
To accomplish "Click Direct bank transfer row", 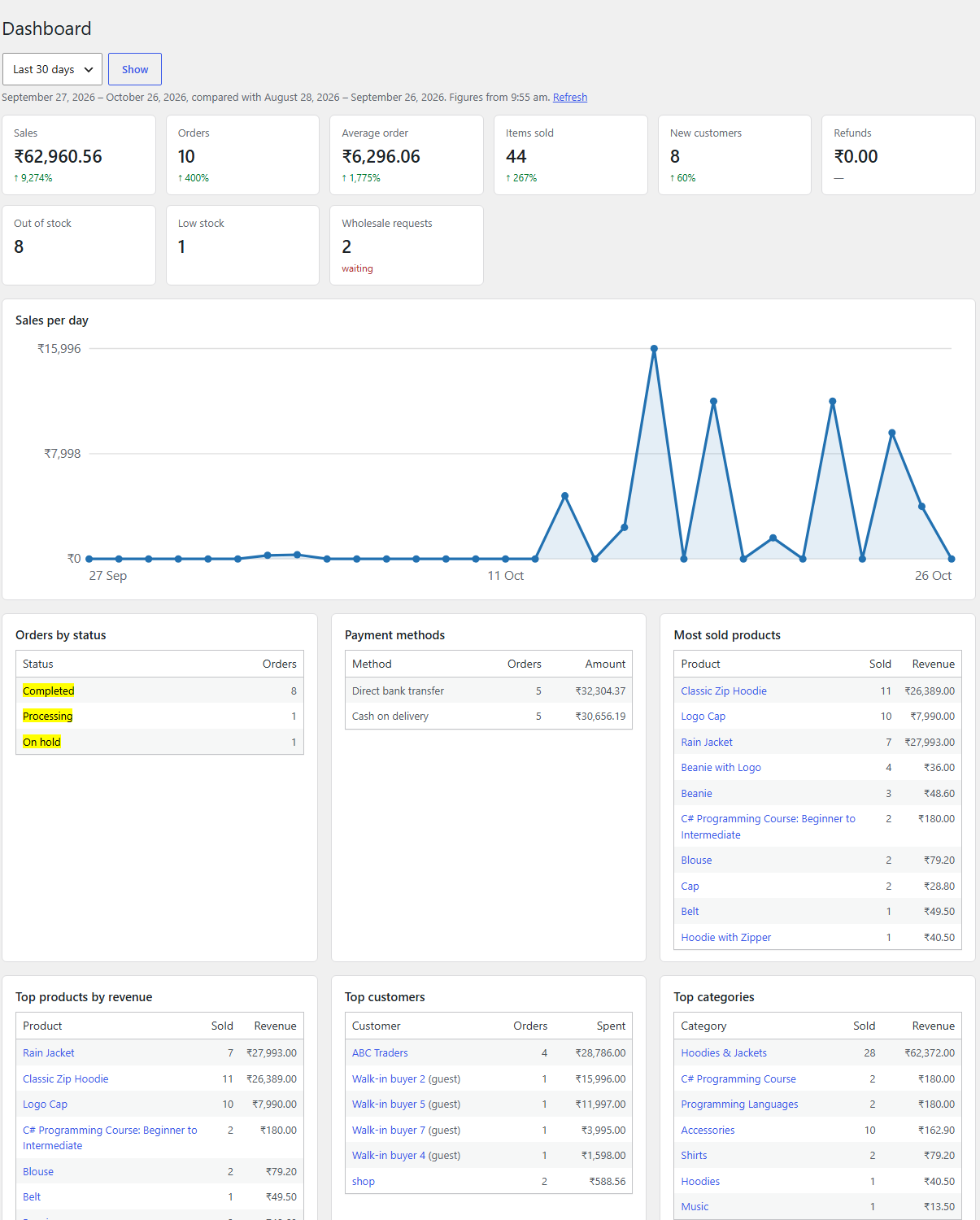I will [489, 691].
